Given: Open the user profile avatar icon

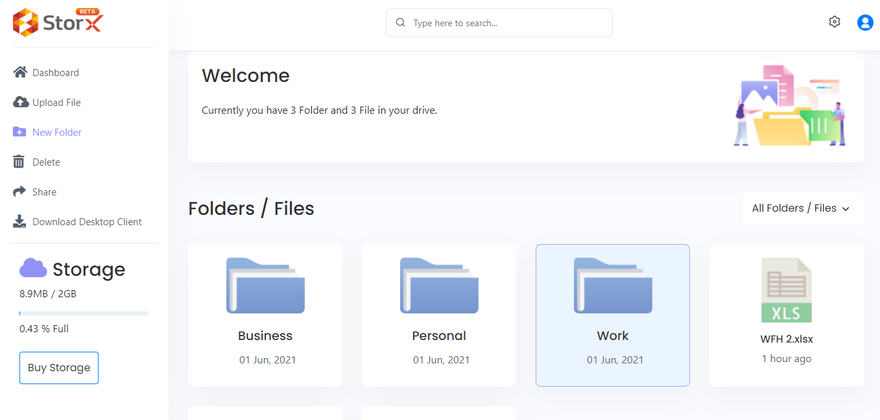Looking at the screenshot, I should [865, 23].
